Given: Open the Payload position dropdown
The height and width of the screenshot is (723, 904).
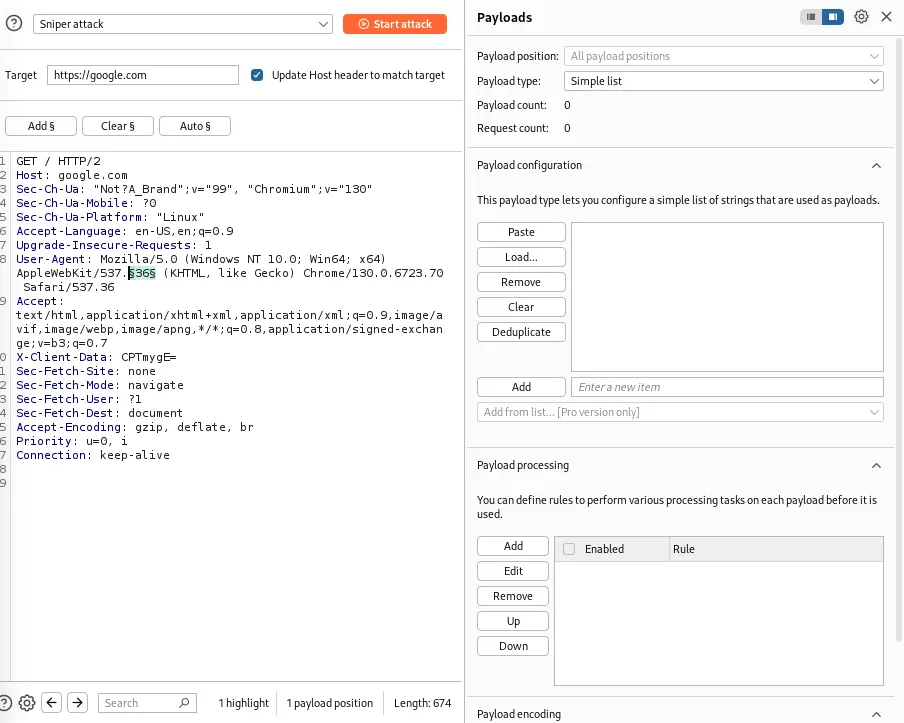Looking at the screenshot, I should click(724, 56).
